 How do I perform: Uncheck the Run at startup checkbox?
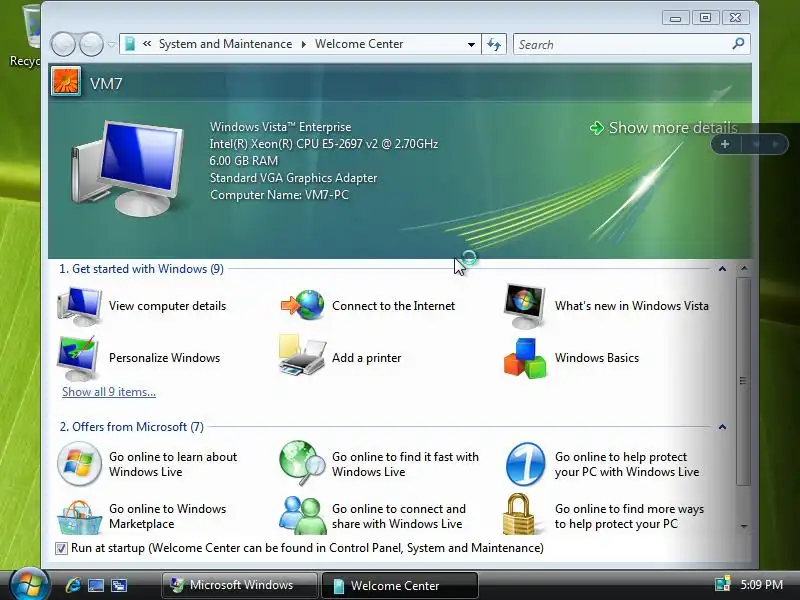point(61,548)
